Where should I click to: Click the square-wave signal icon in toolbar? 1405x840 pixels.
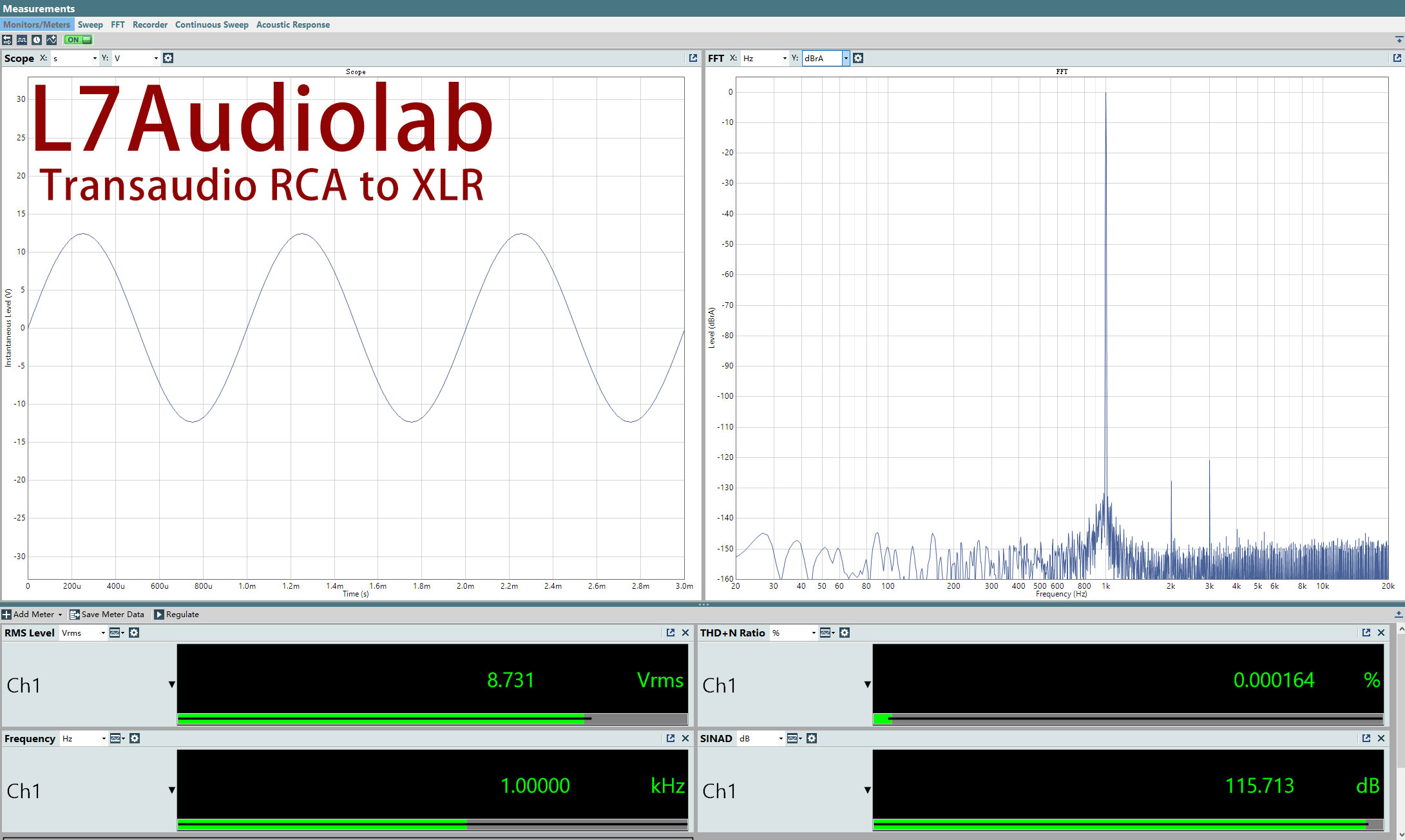coord(22,40)
